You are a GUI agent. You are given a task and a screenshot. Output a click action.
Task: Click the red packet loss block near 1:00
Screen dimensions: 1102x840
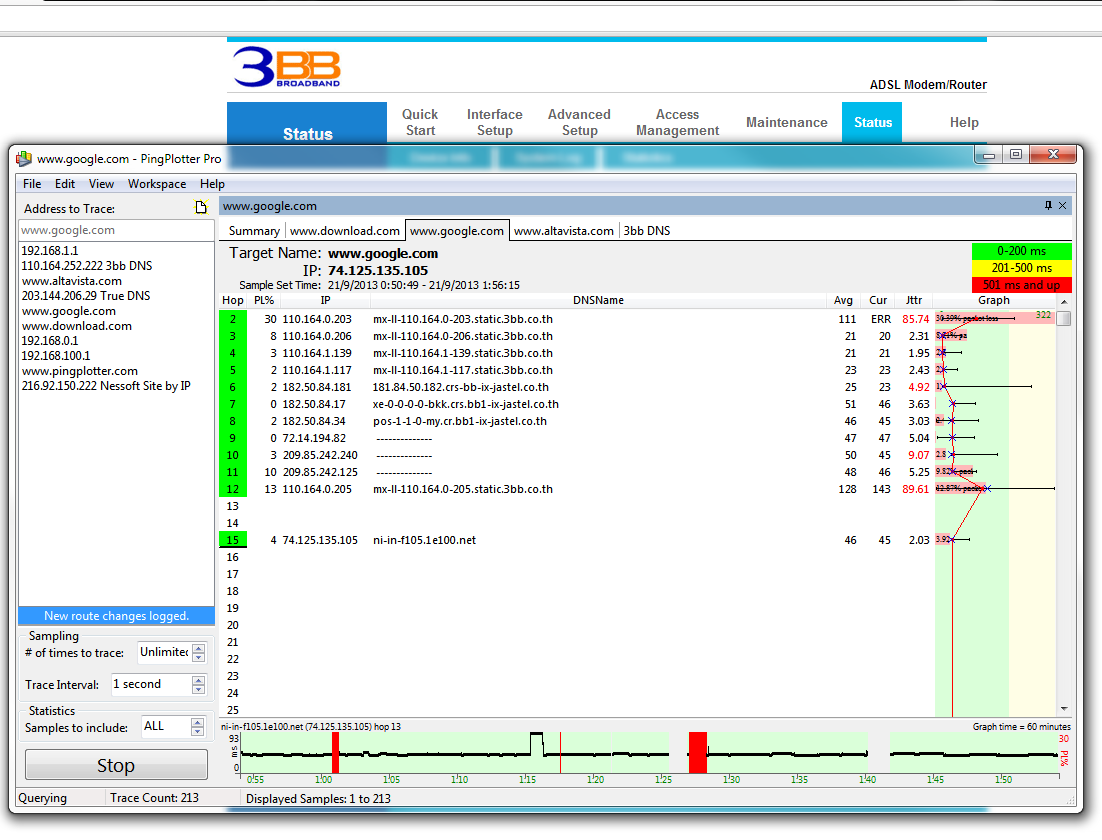335,753
